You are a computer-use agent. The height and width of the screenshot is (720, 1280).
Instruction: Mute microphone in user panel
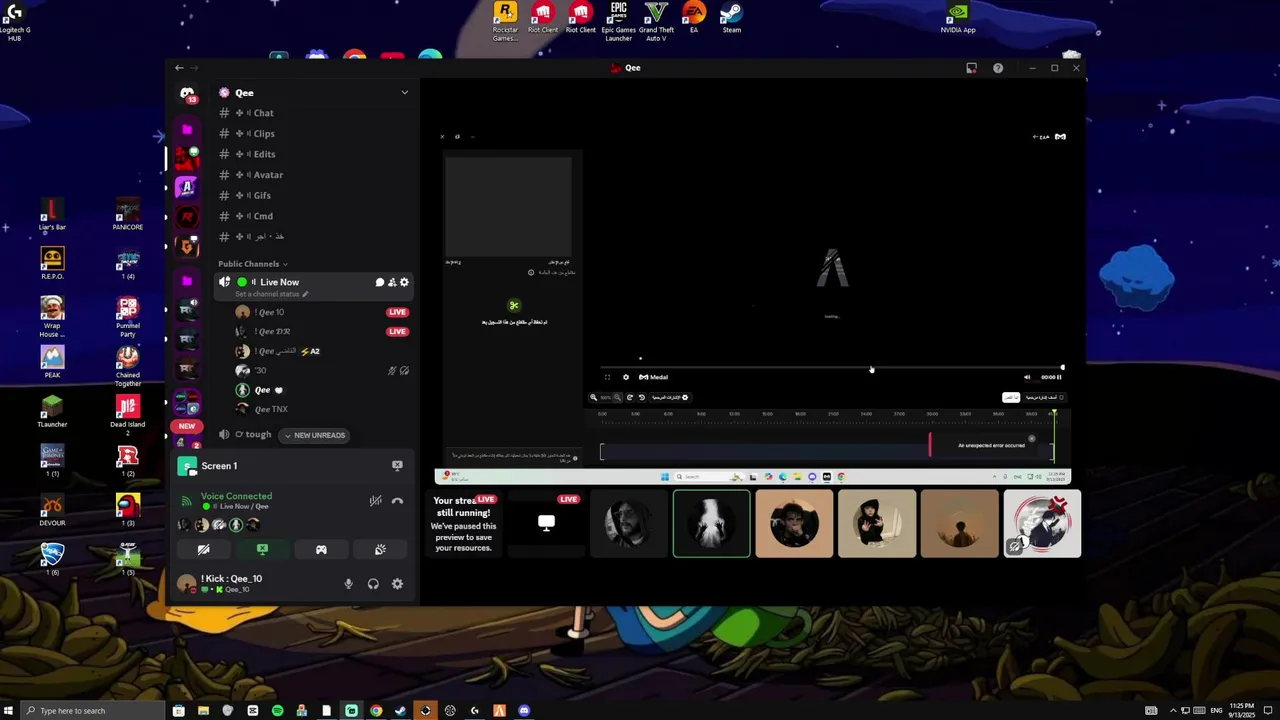click(x=348, y=584)
